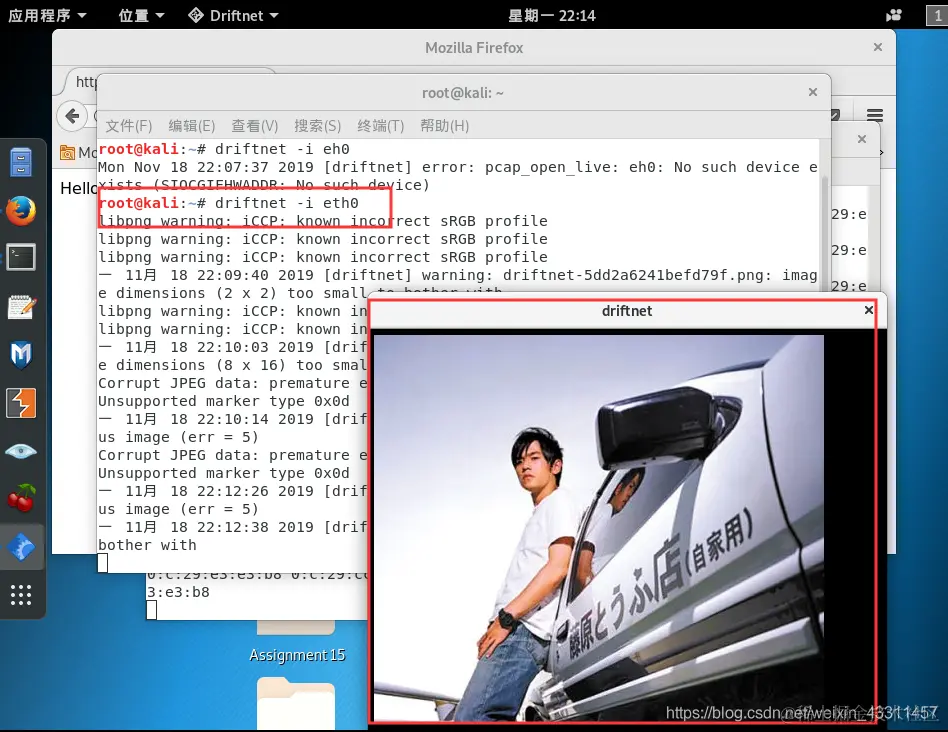Click Firefox back arrow button
The width and height of the screenshot is (948, 732).
pos(72,115)
